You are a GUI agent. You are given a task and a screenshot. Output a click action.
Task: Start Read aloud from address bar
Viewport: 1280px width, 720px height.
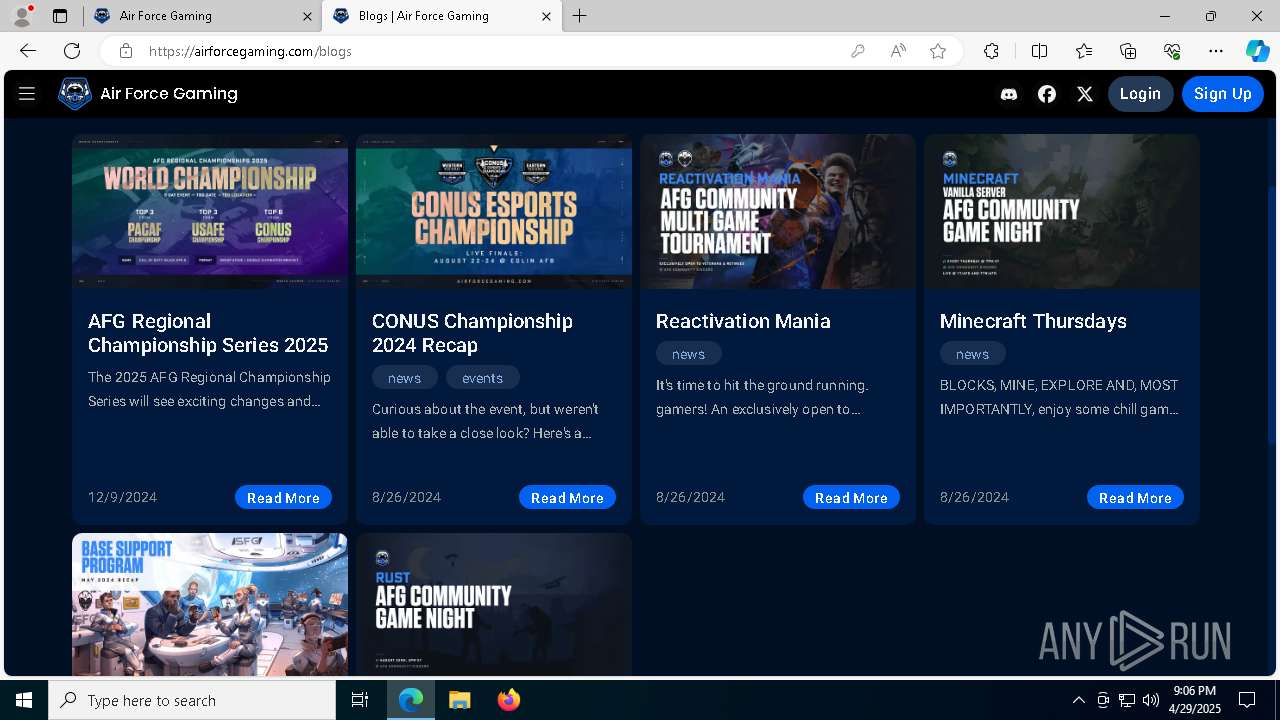click(x=898, y=51)
